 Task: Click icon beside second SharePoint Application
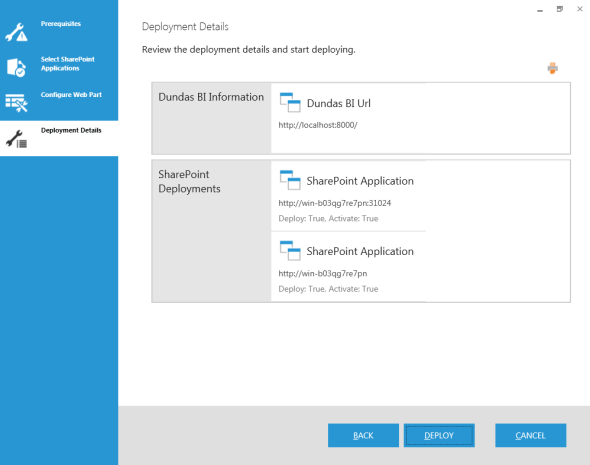290,251
